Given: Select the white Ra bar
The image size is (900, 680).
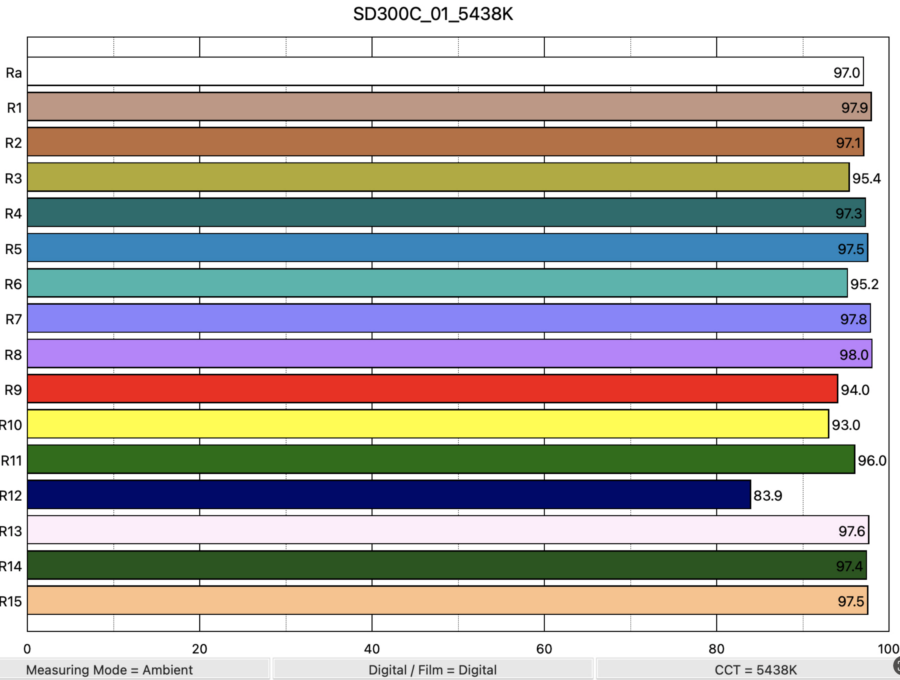Looking at the screenshot, I should coord(445,72).
